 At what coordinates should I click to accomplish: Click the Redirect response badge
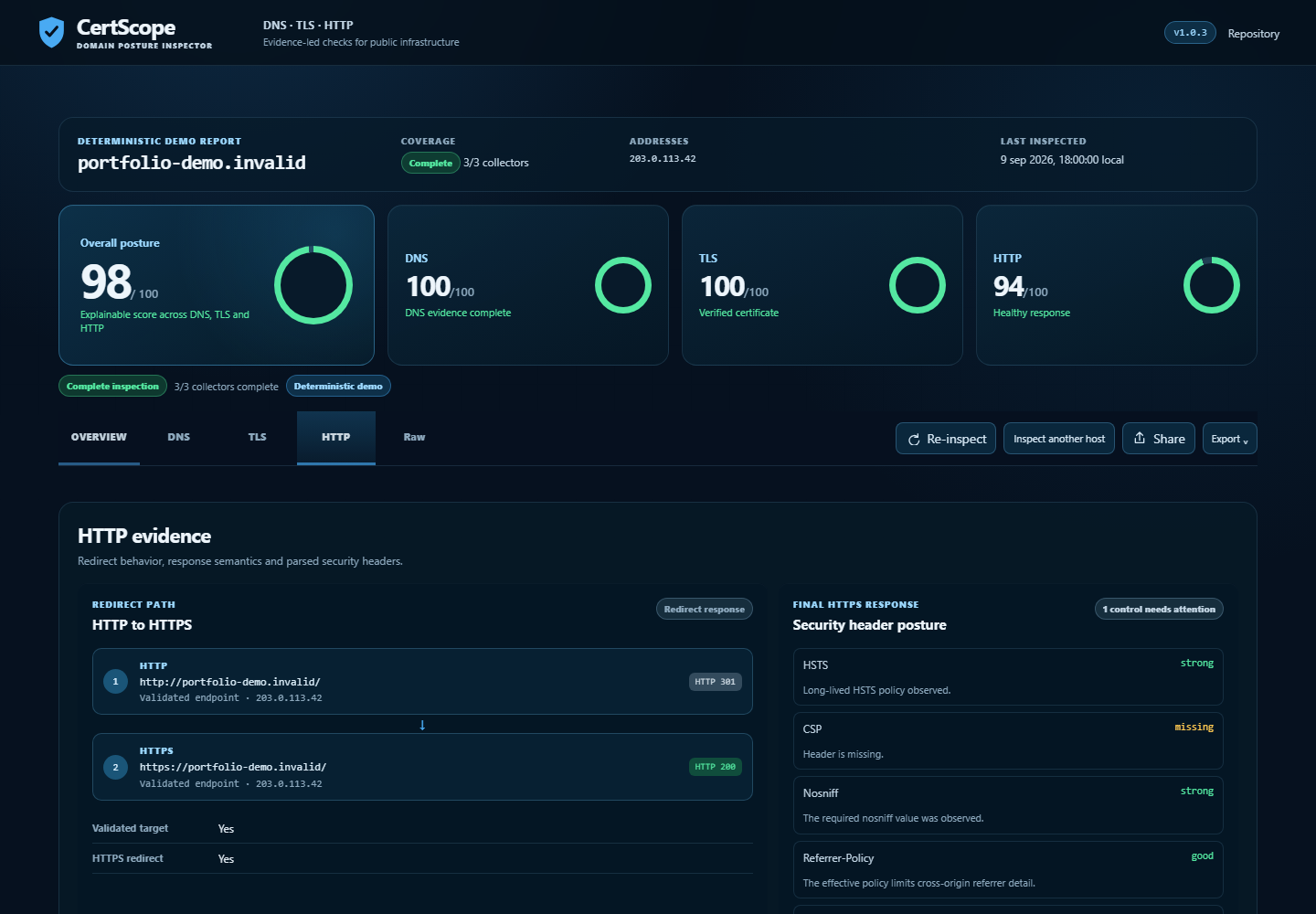click(705, 610)
